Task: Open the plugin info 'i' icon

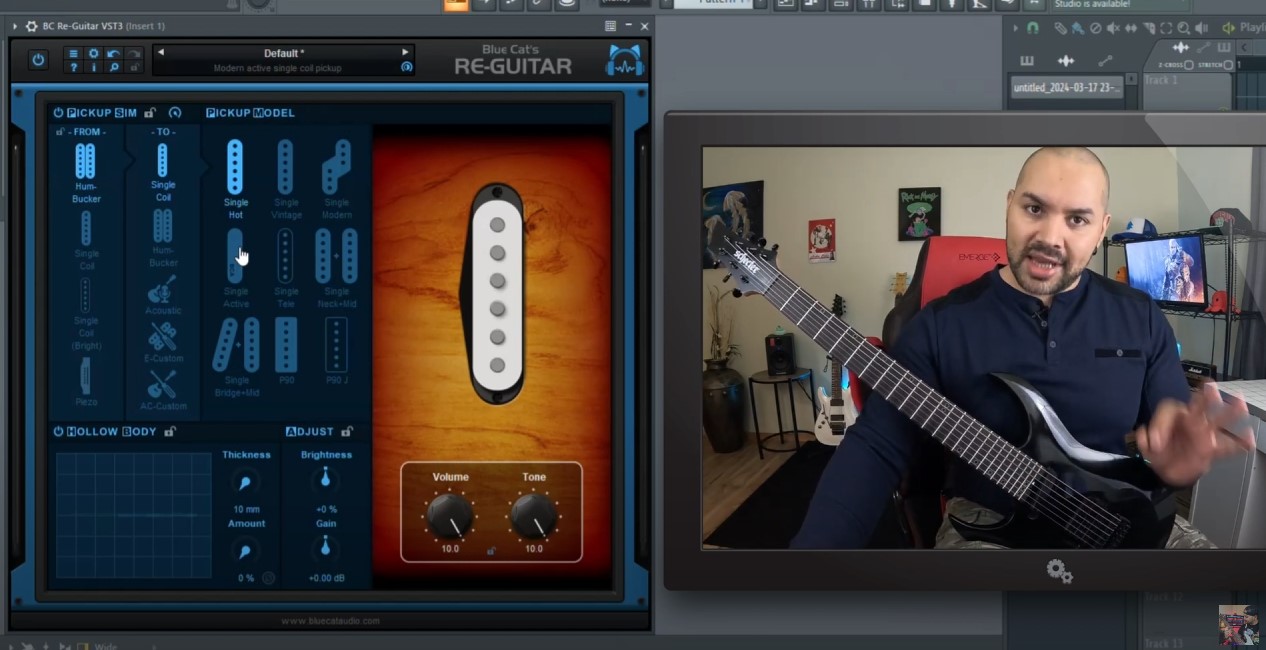Action: tap(93, 67)
